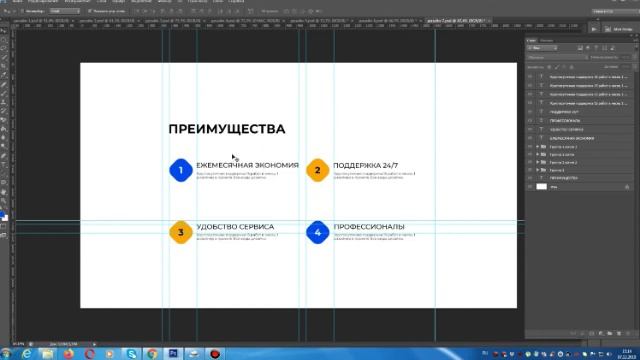Click the Windows Start button
This screenshot has width=640, height=360.
[6, 353]
